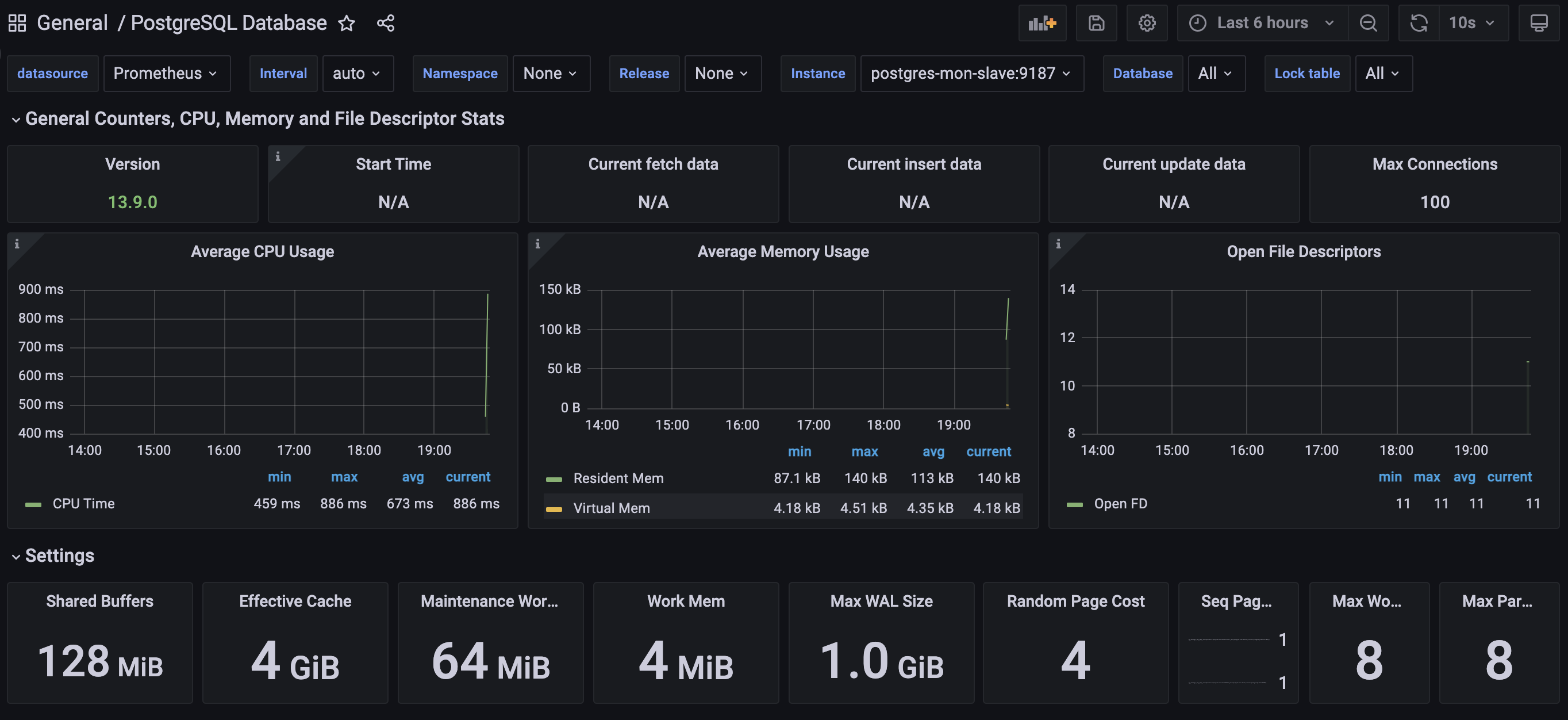
Task: Open the info icon on Average CPU Usage
Action: 17,243
